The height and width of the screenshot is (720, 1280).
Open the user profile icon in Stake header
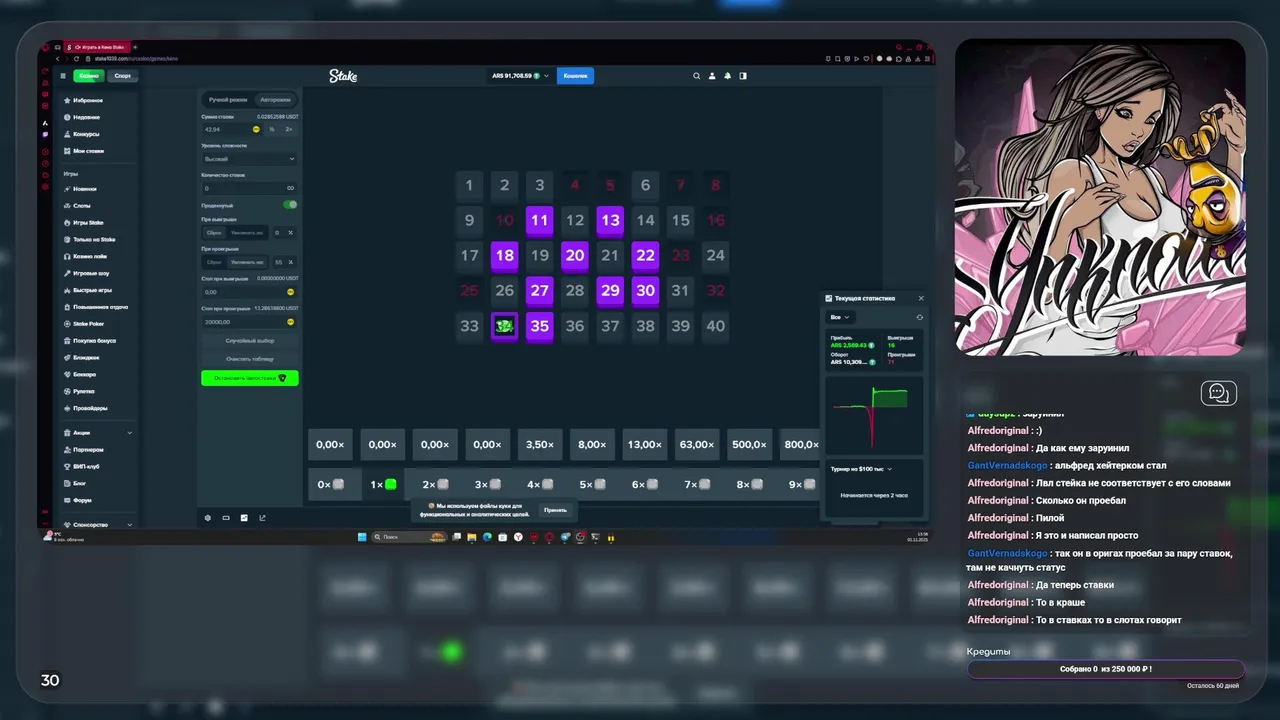click(x=712, y=76)
